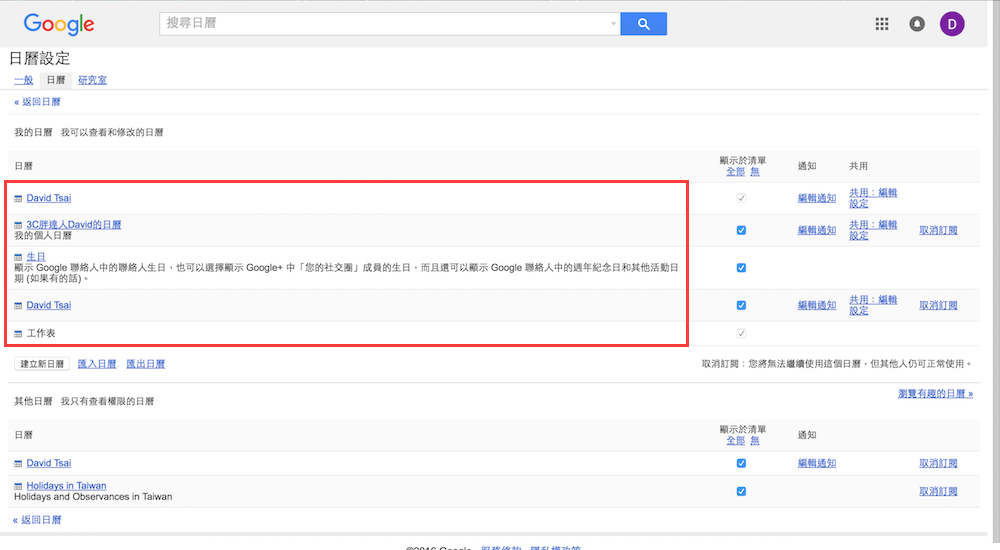Image resolution: width=1000 pixels, height=550 pixels.
Task: Click 取消訂閱 for Holidays in Taiwan
Action: [938, 491]
